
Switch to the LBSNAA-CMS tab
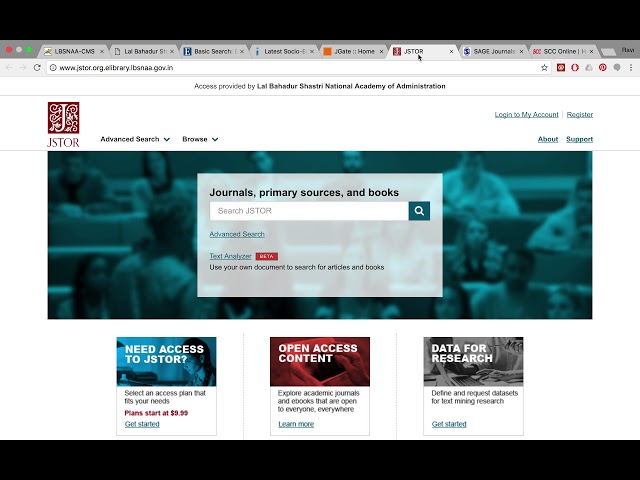click(74, 51)
